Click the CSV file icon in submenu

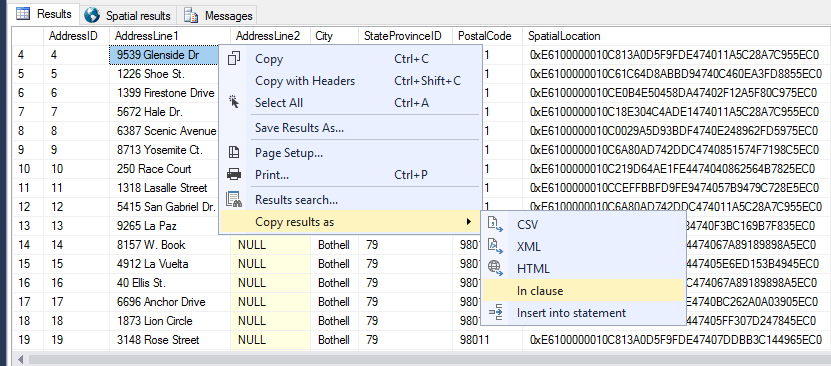tap(495, 224)
